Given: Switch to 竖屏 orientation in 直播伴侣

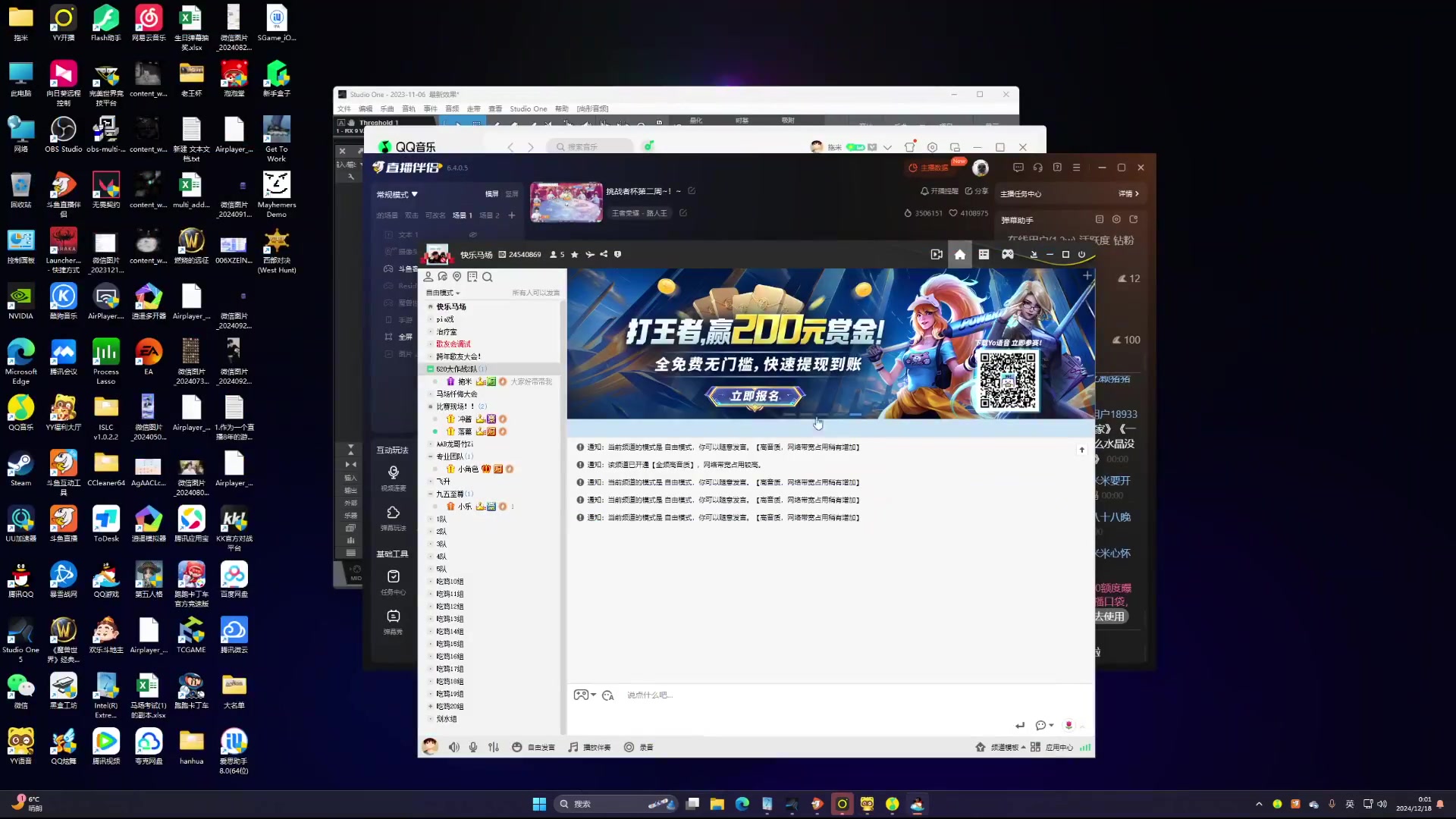Looking at the screenshot, I should (x=512, y=194).
